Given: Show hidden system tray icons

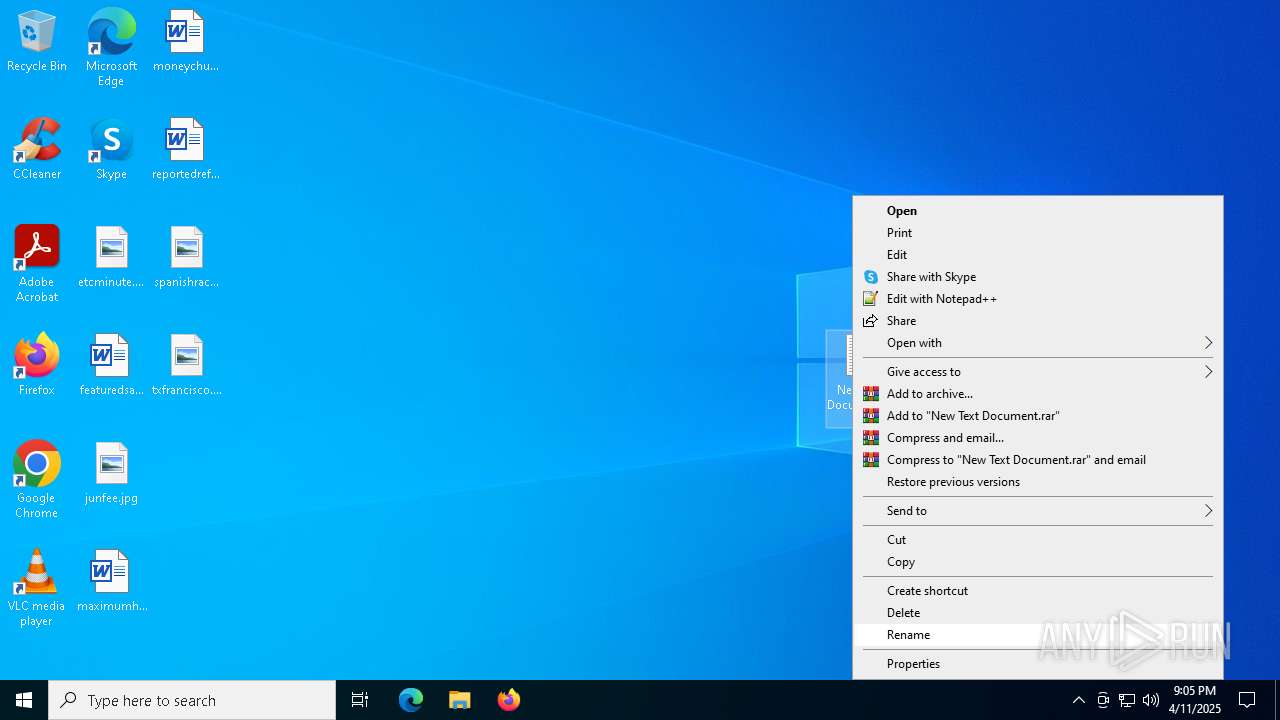Looking at the screenshot, I should 1078,700.
